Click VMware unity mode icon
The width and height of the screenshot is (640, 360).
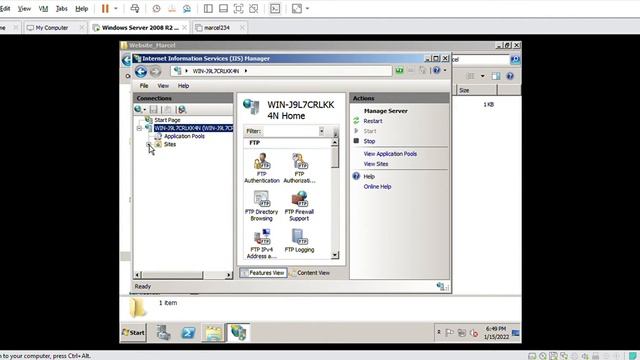point(253,8)
